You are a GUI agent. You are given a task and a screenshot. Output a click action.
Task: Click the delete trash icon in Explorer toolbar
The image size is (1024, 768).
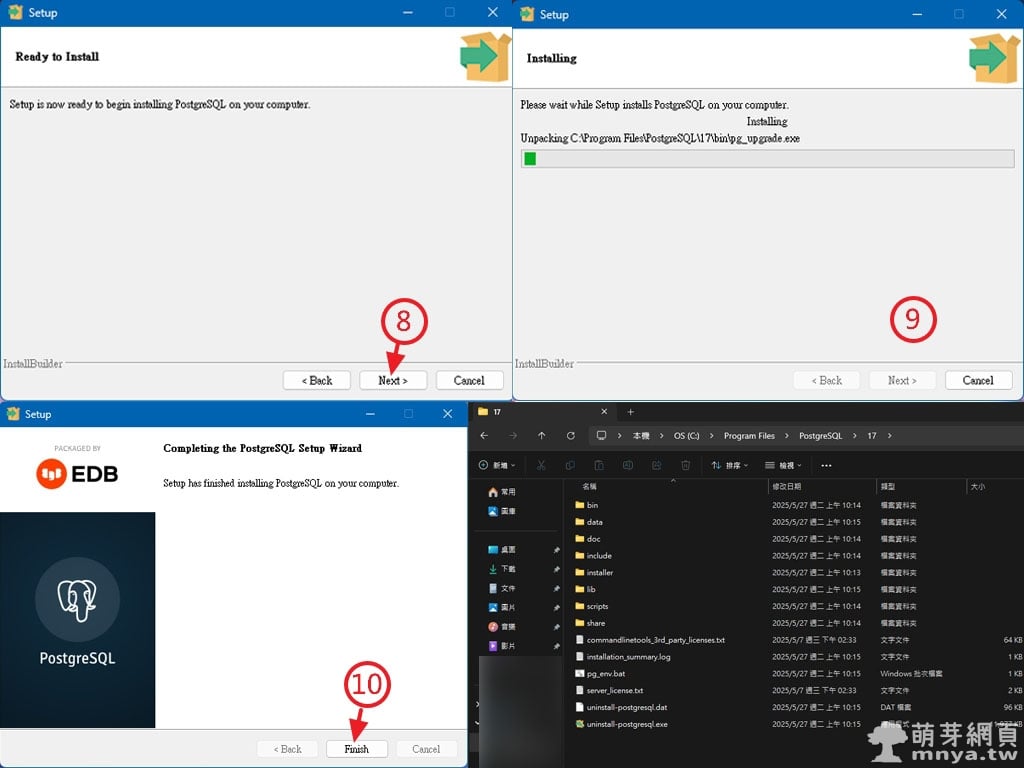685,465
